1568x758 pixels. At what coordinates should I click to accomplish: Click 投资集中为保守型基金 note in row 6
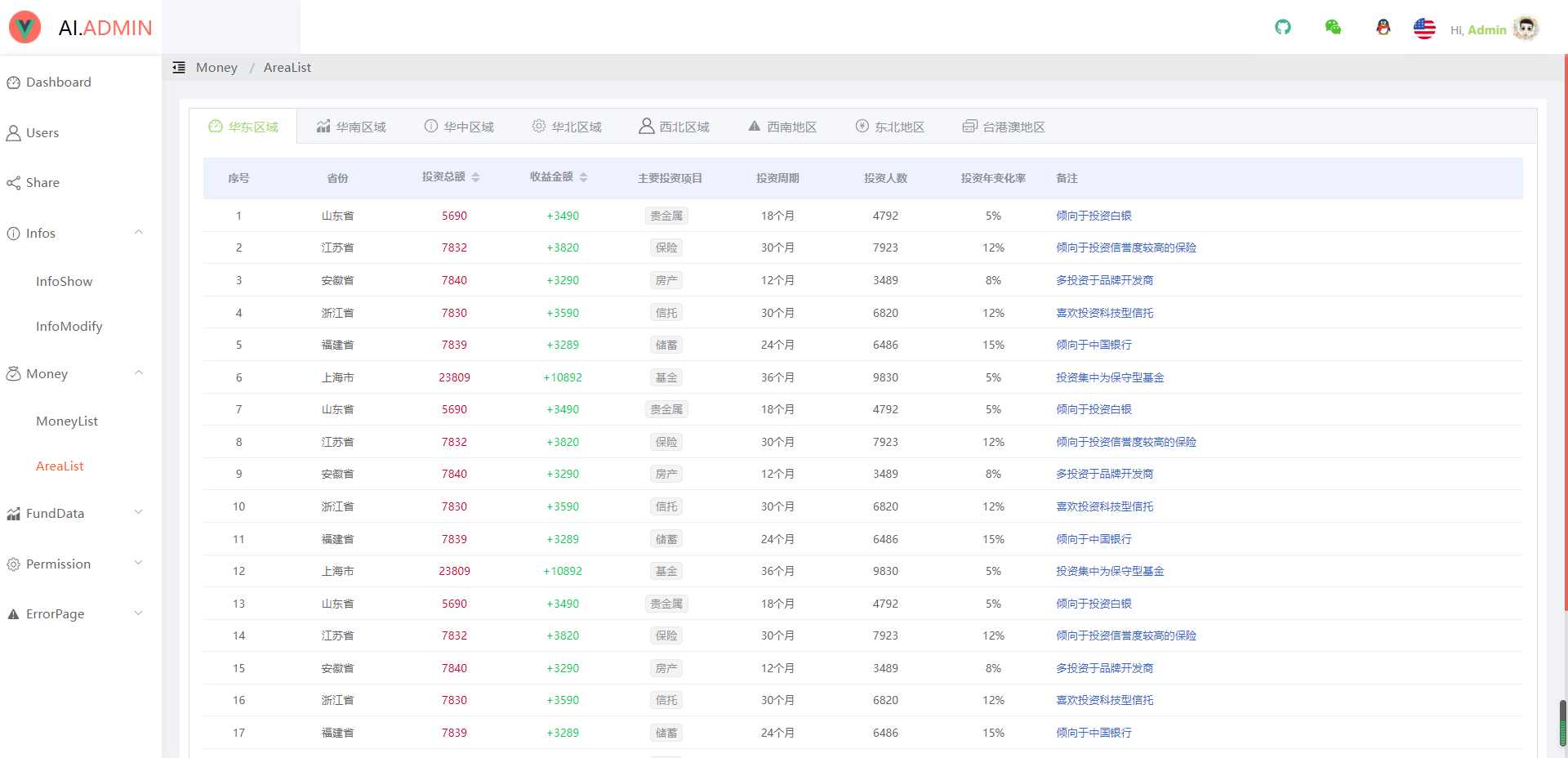pos(1110,377)
